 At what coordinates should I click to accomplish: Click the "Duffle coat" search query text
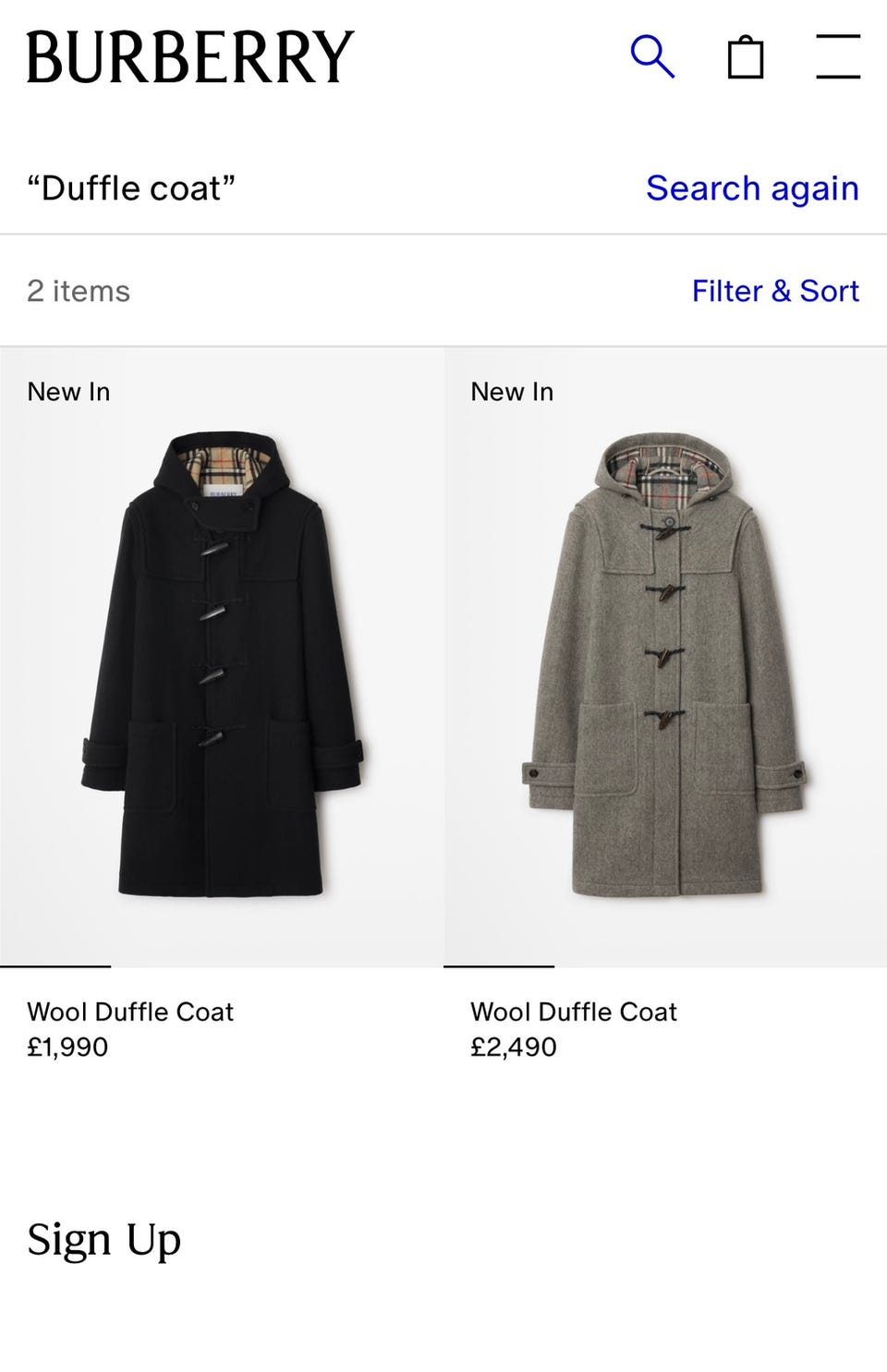pos(130,188)
